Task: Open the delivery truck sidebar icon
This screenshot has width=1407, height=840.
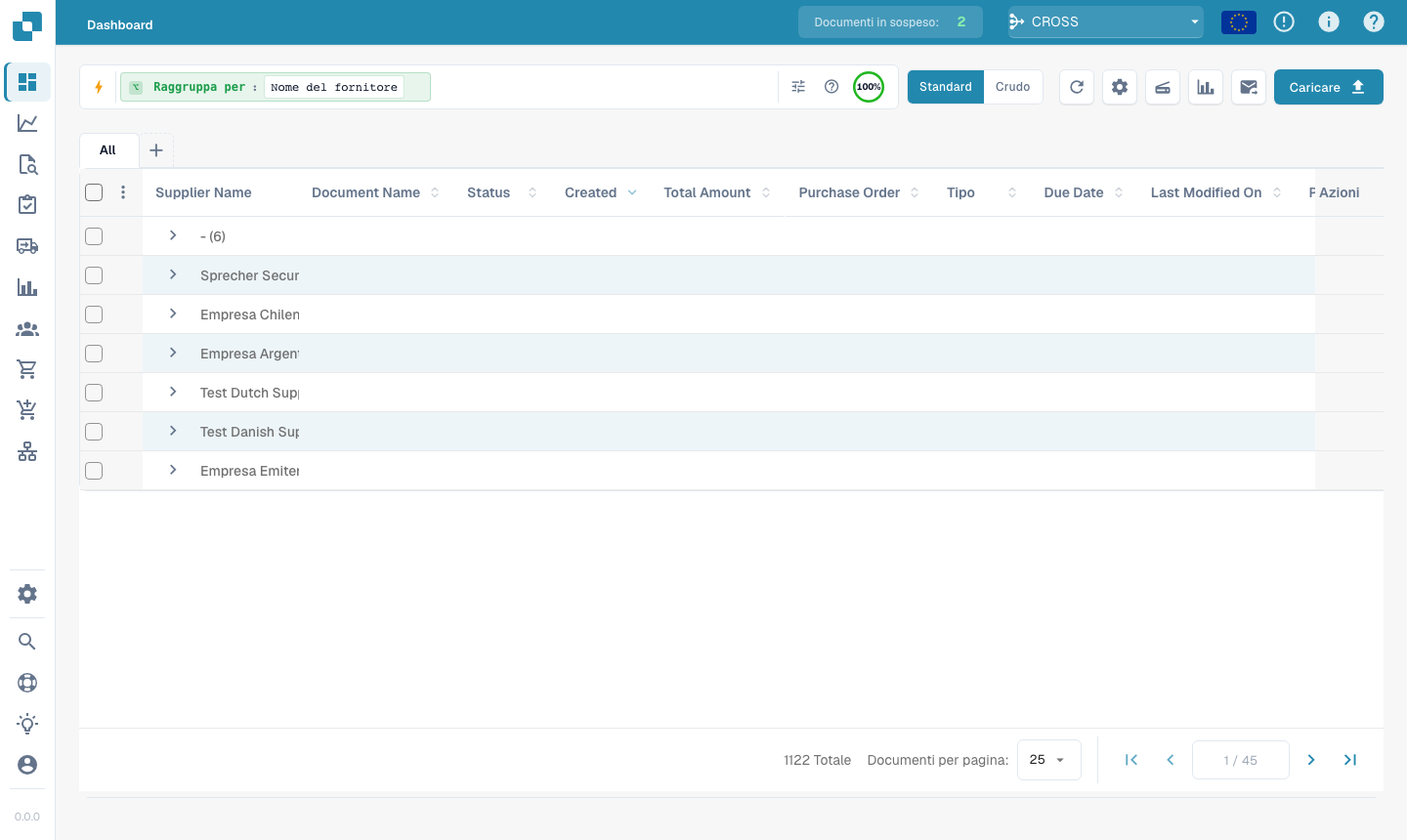Action: [27, 246]
